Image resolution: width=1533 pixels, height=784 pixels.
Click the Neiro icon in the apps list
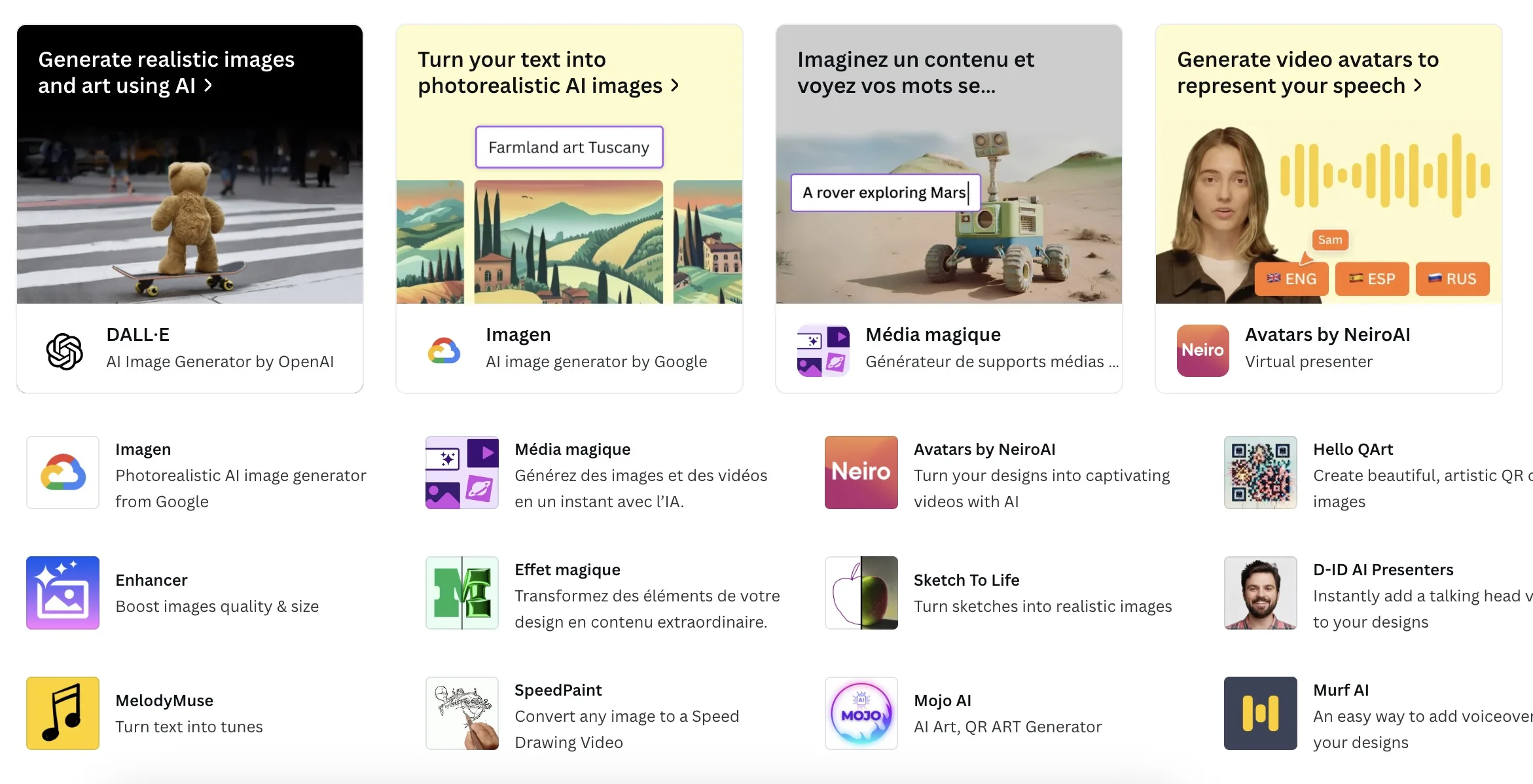(x=861, y=472)
